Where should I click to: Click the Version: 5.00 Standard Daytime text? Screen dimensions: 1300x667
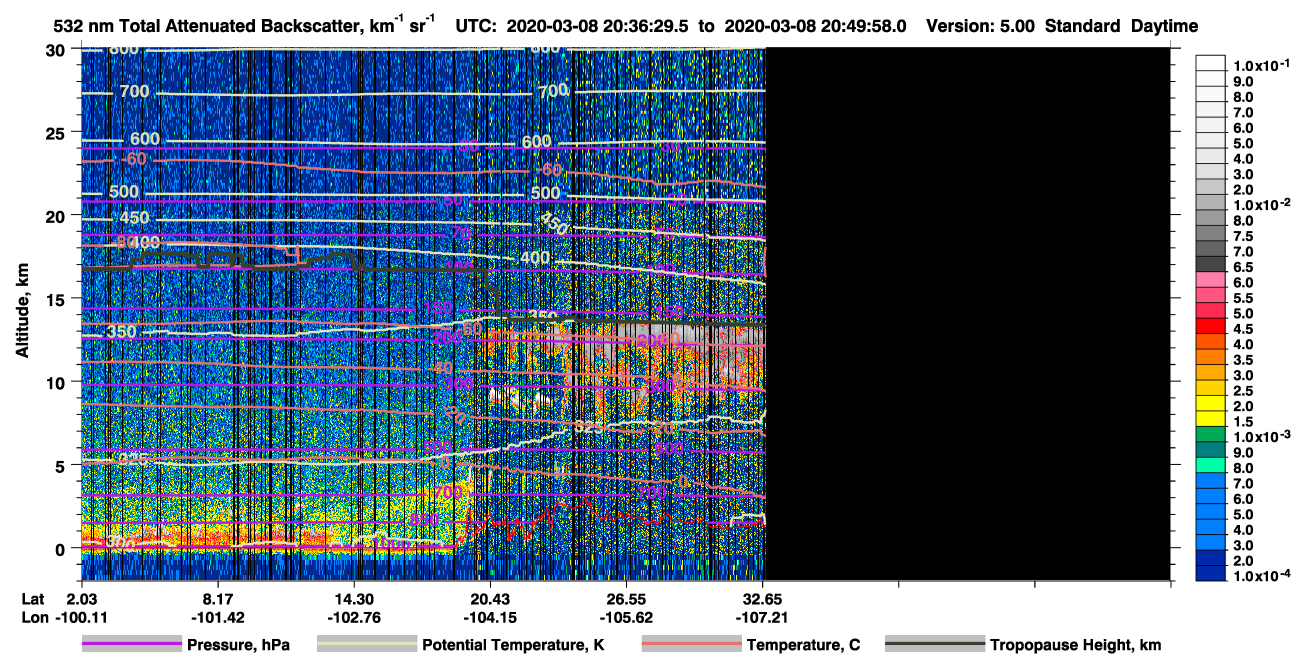(1062, 25)
